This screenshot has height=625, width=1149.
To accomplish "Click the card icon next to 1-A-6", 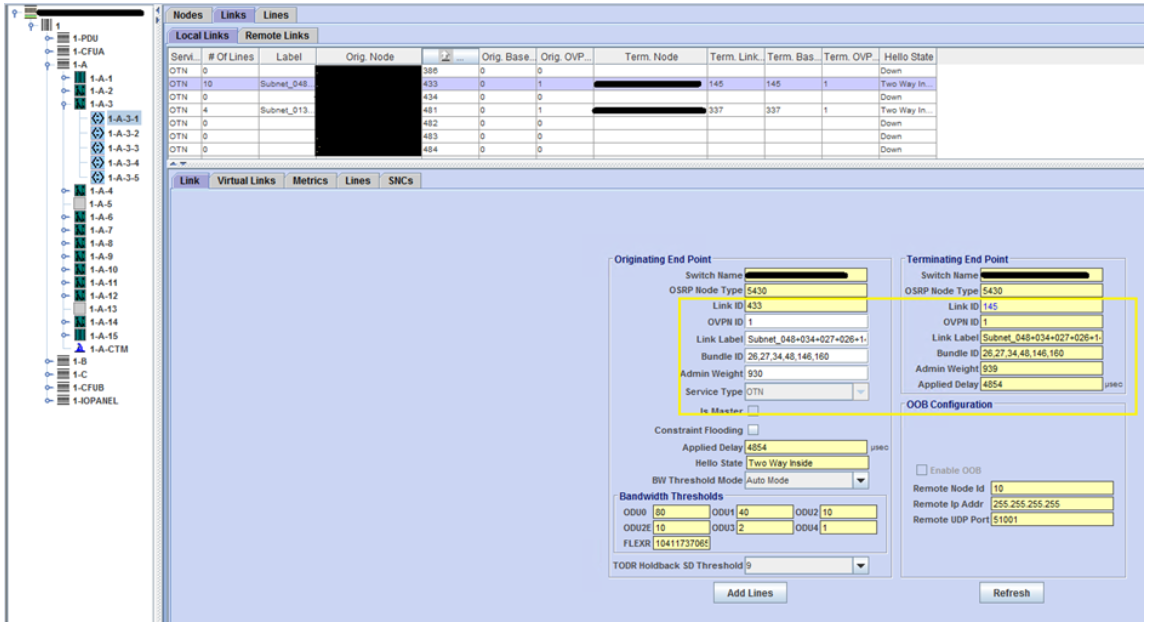I will (80, 217).
